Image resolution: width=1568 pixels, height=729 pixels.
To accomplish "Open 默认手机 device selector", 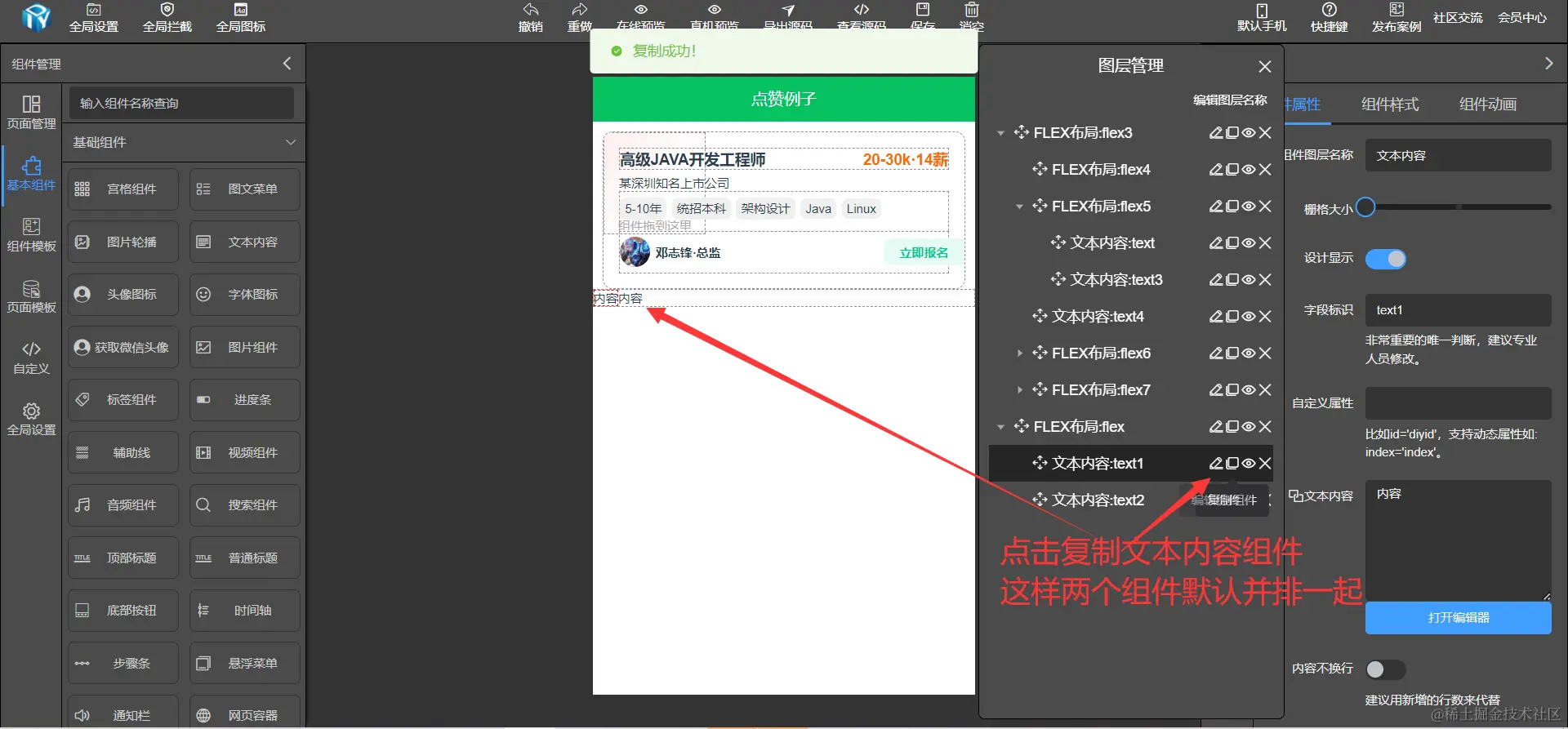I will click(1262, 18).
